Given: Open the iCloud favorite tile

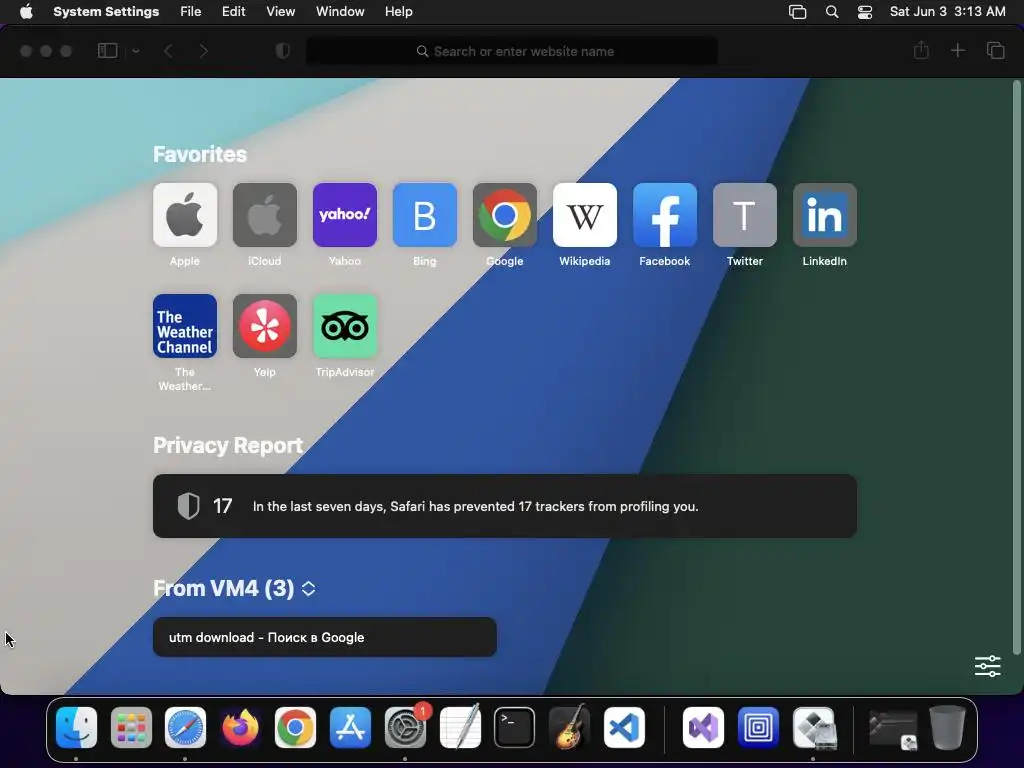Looking at the screenshot, I should tap(264, 215).
